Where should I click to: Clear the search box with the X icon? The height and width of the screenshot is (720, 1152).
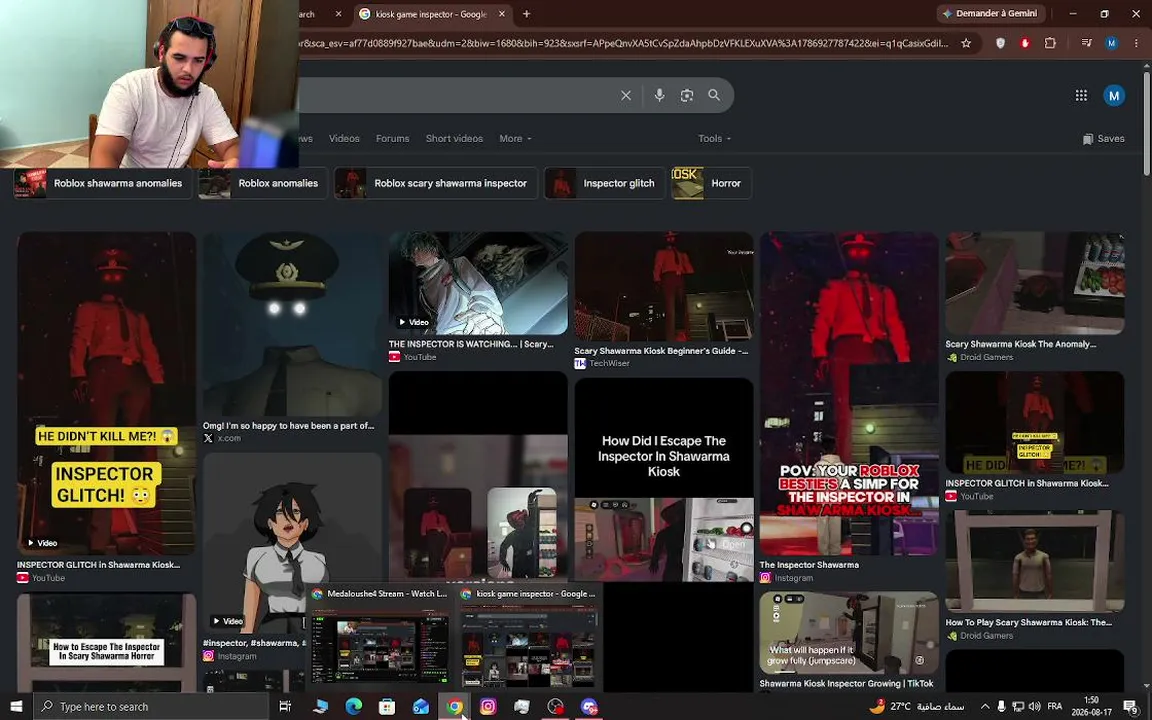[x=626, y=96]
